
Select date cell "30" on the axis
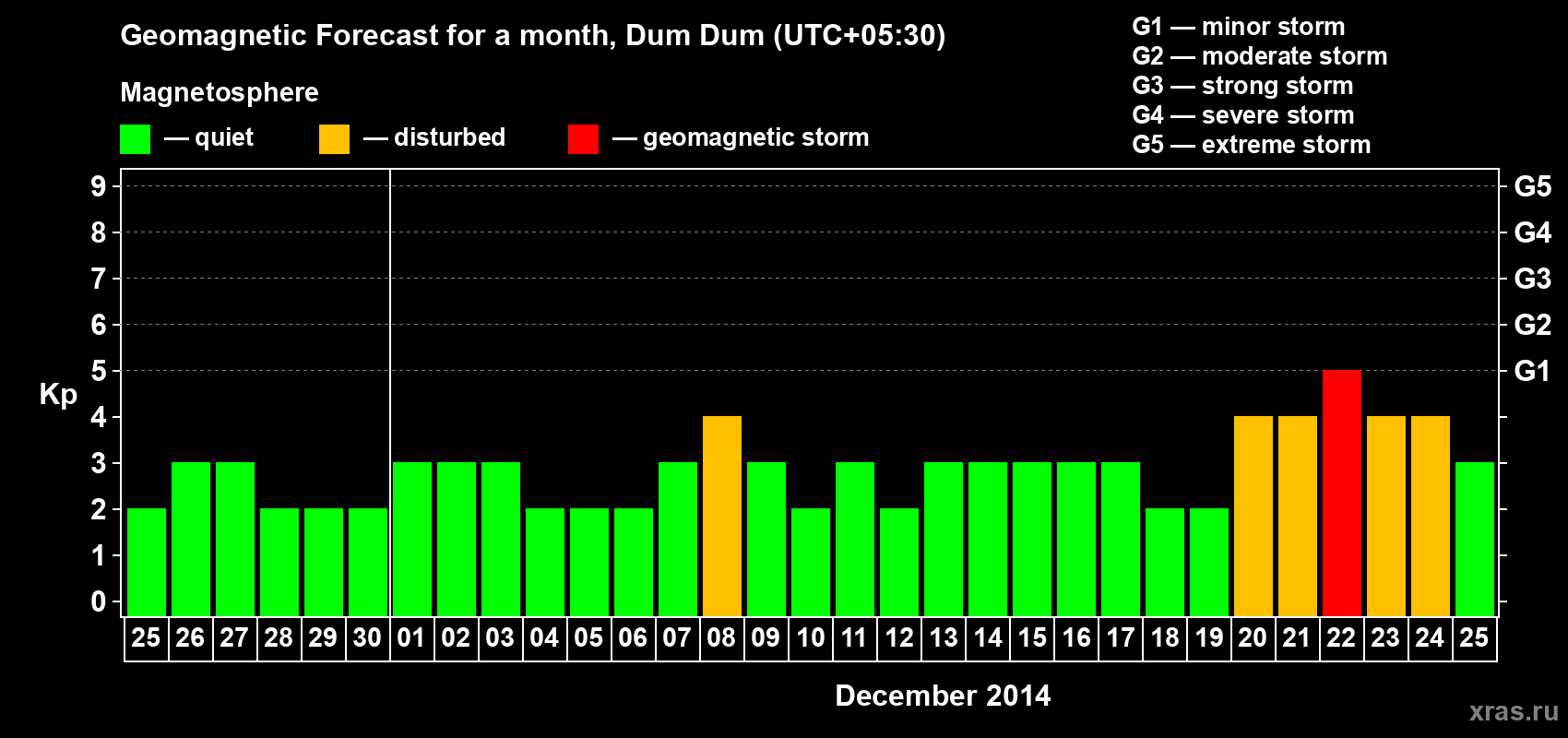click(368, 637)
